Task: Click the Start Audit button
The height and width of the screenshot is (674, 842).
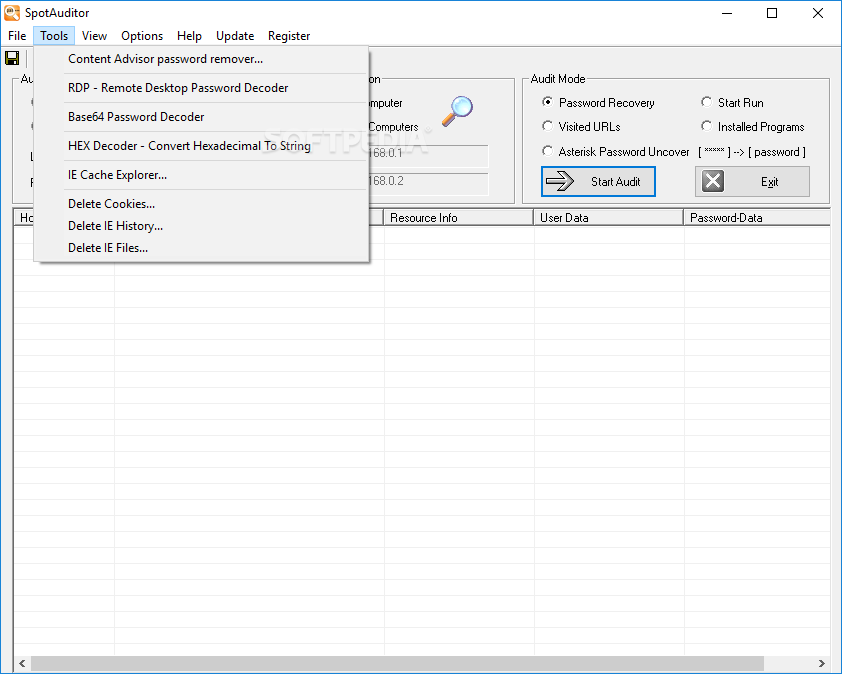Action: (x=598, y=182)
